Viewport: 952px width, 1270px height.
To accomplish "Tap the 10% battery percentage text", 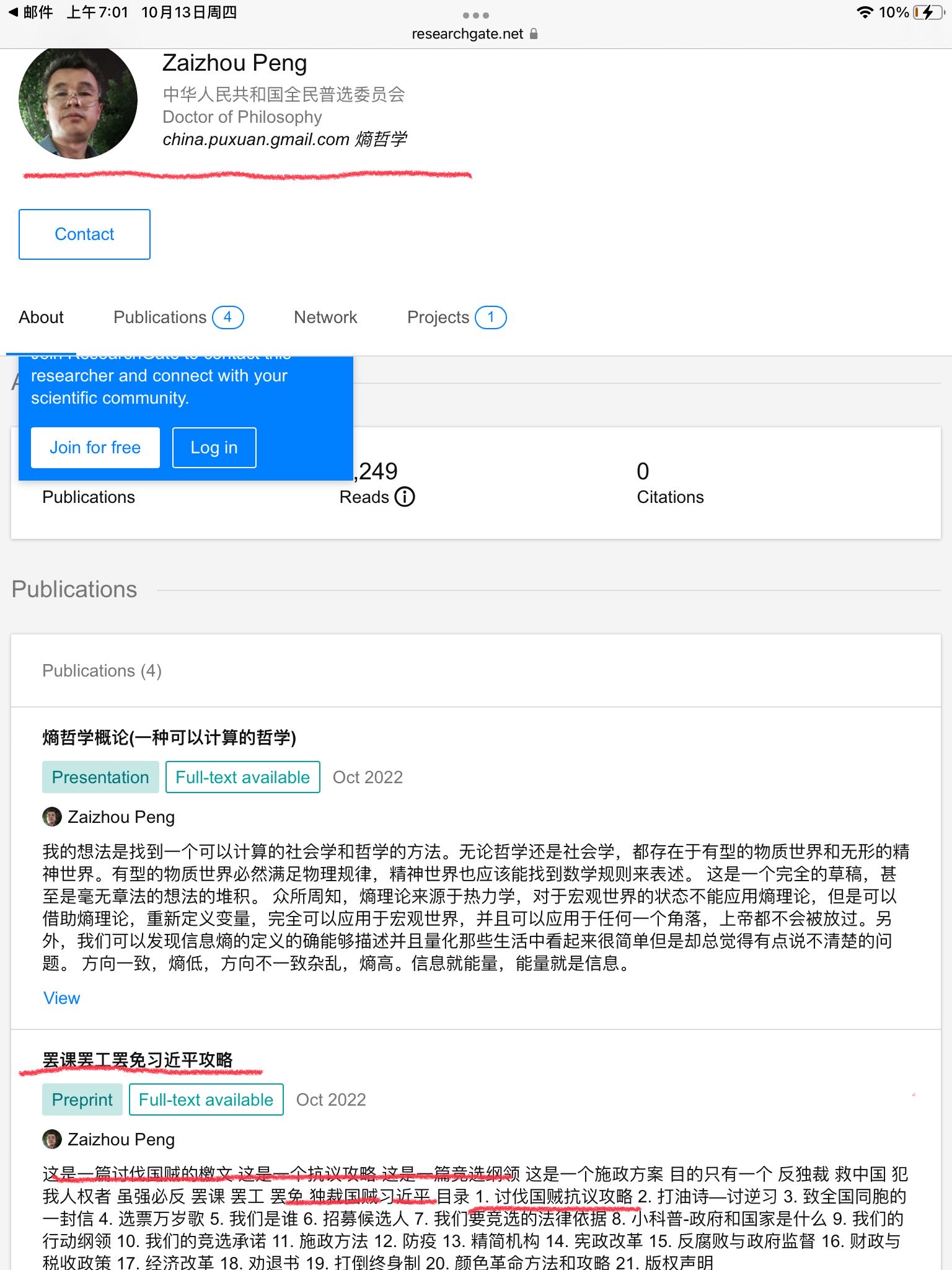I will 894,12.
